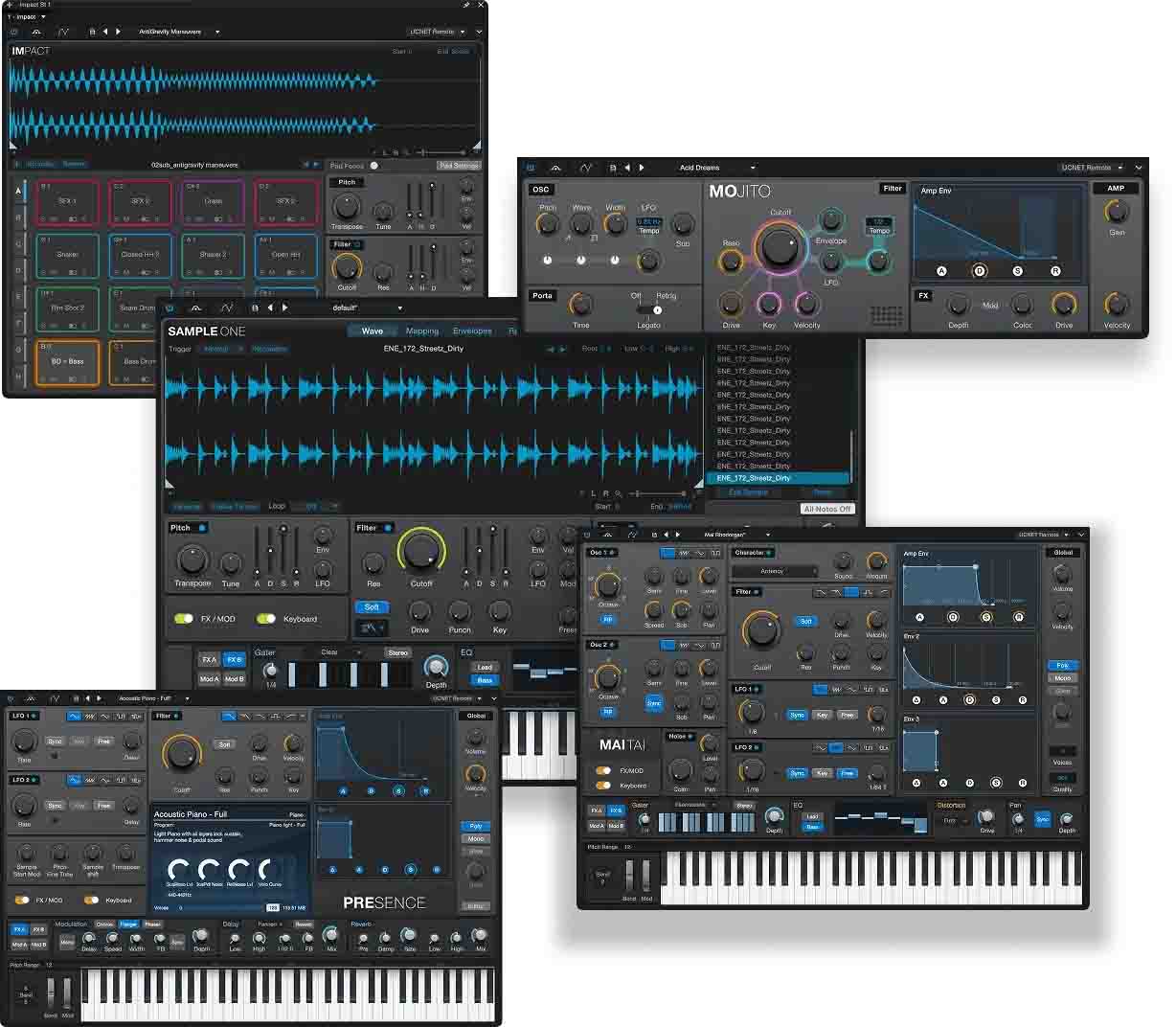Click the Mai Tai filter Cutoff knob
Screen dimensions: 1176x1027
[x=761, y=630]
